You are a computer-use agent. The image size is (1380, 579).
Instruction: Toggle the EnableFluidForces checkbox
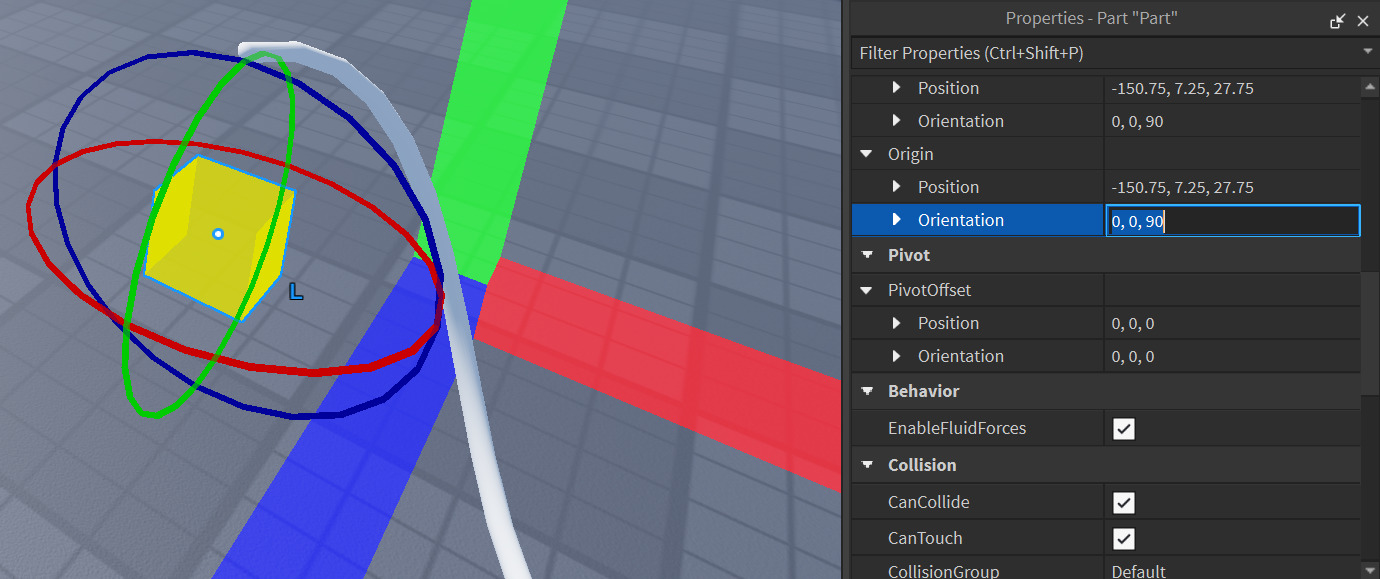click(1124, 429)
